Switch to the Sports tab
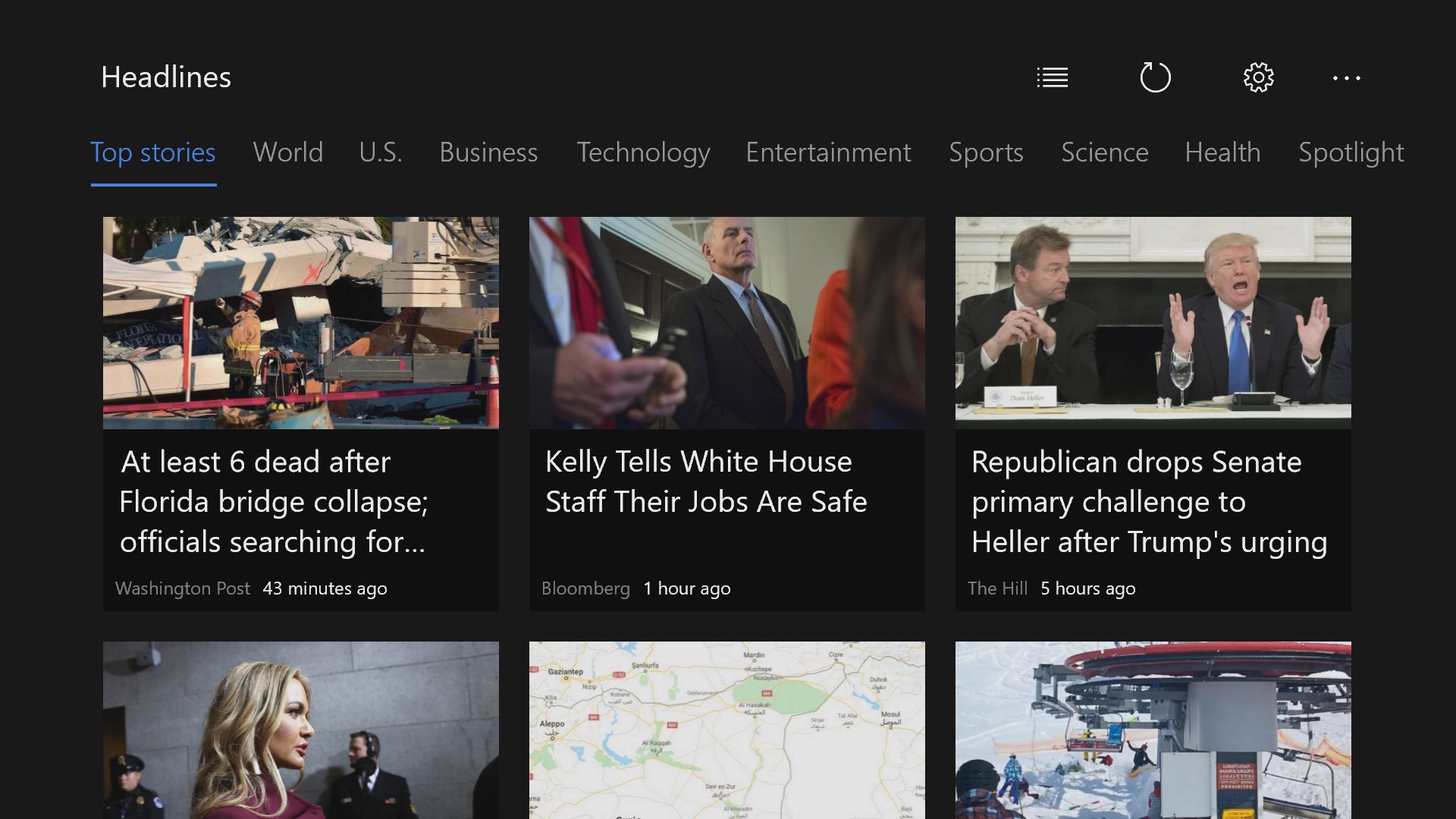Viewport: 1456px width, 819px height. [986, 152]
